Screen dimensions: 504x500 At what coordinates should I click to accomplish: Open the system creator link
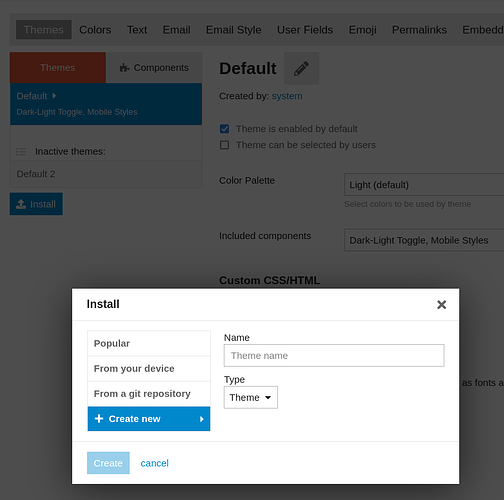click(287, 96)
